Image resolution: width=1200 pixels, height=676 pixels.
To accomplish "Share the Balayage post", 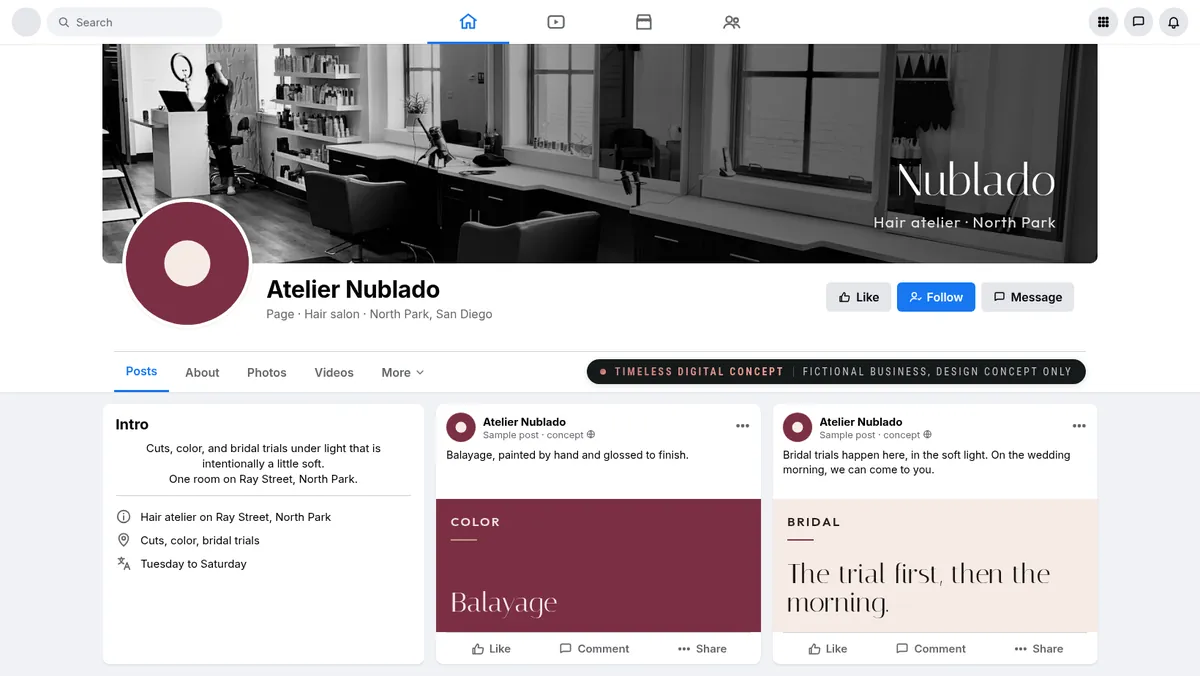I will click(x=702, y=648).
